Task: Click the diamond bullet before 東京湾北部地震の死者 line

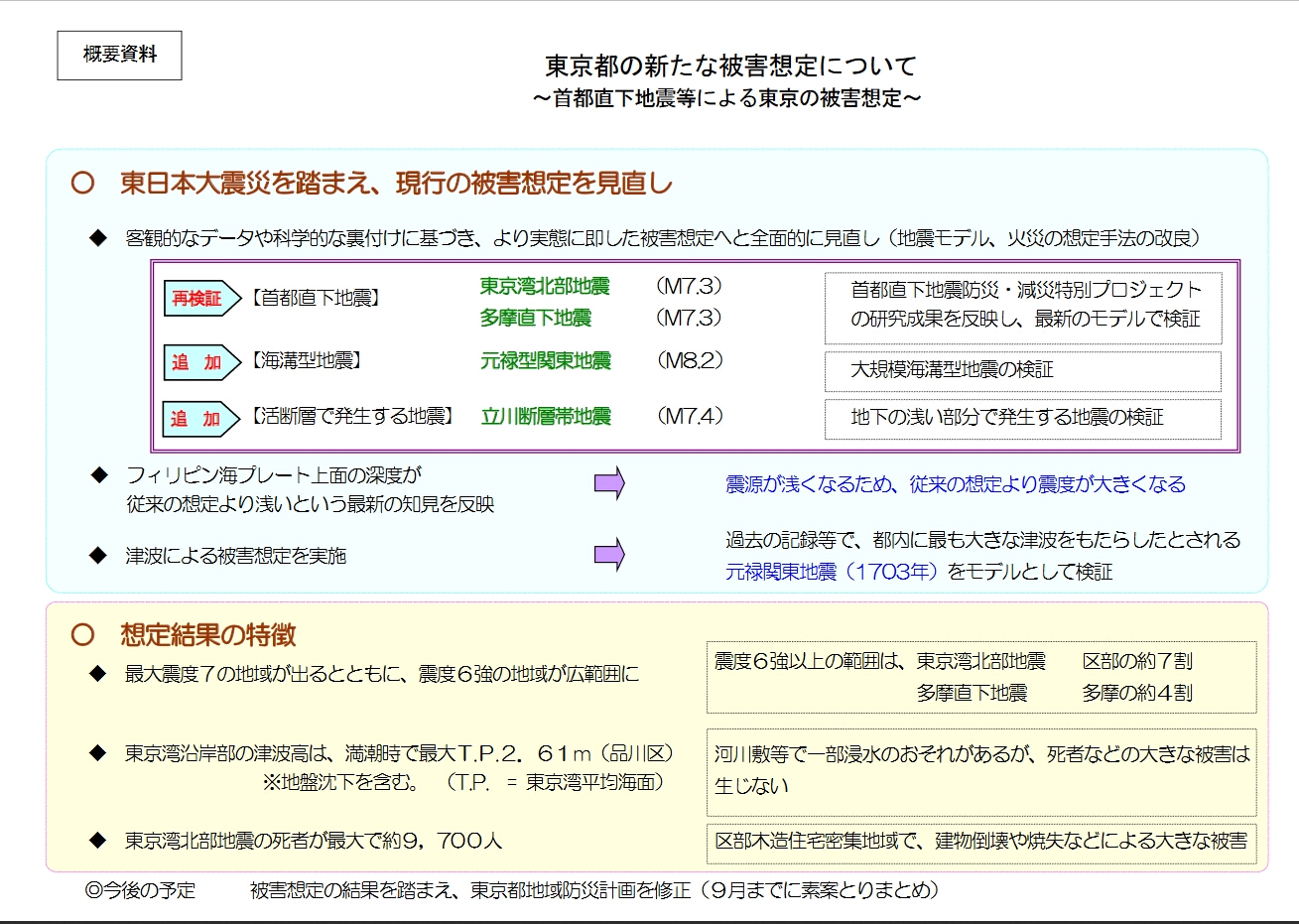Action: (97, 841)
